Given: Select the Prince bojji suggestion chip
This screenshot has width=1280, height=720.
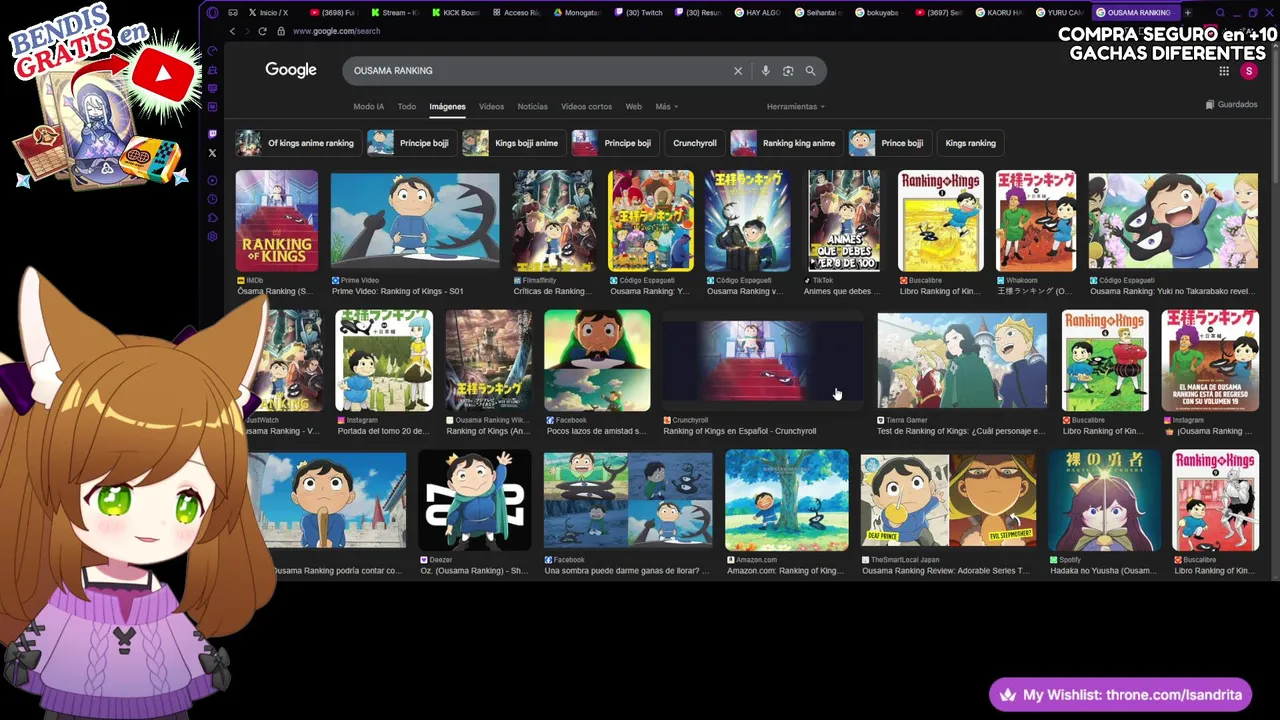Looking at the screenshot, I should [x=888, y=143].
